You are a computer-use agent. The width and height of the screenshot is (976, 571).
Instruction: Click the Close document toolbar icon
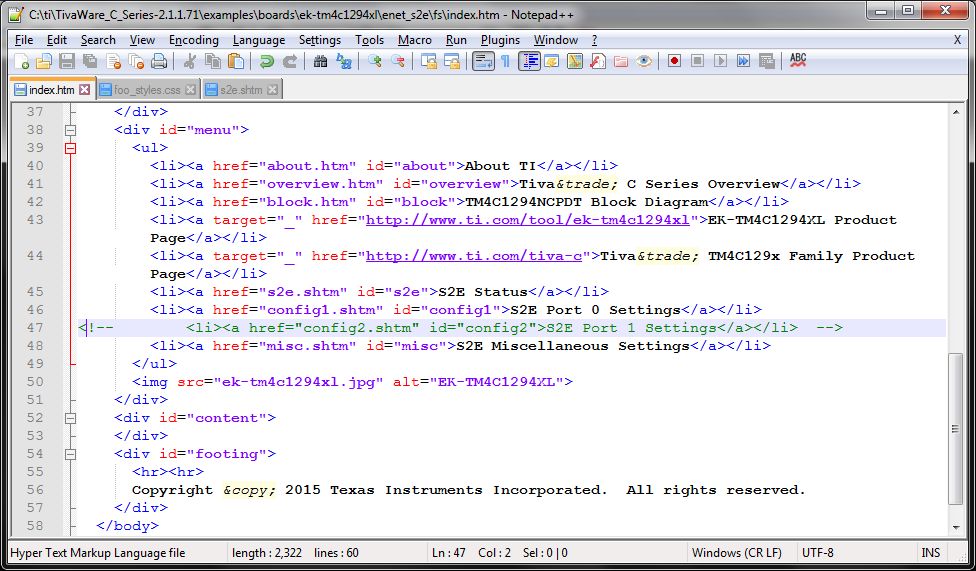(x=113, y=61)
